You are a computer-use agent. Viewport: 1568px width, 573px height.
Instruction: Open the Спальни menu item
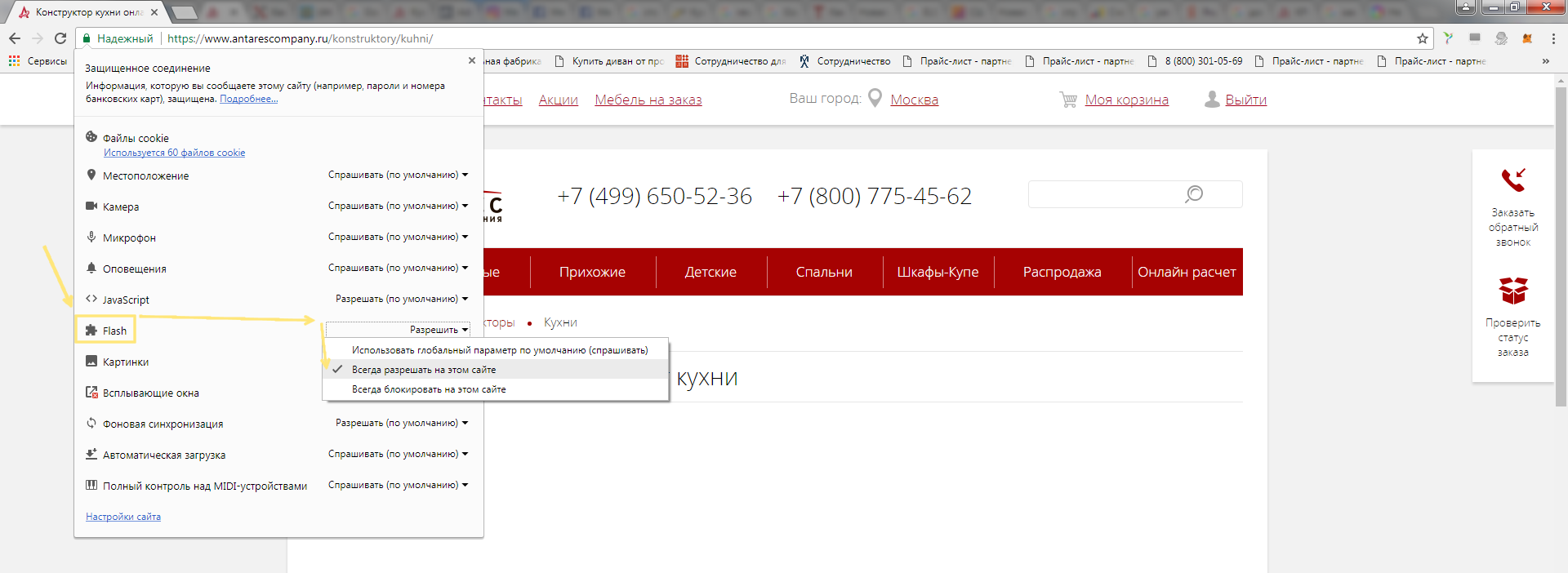(x=823, y=272)
